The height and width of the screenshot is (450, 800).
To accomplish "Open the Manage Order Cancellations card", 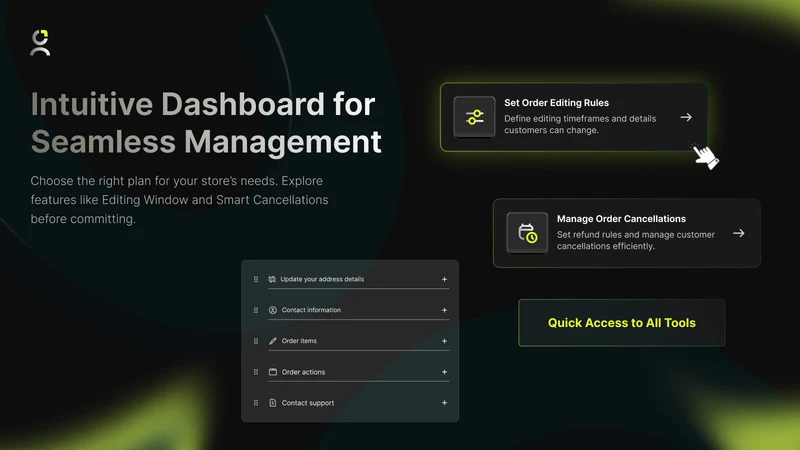I will [x=627, y=233].
